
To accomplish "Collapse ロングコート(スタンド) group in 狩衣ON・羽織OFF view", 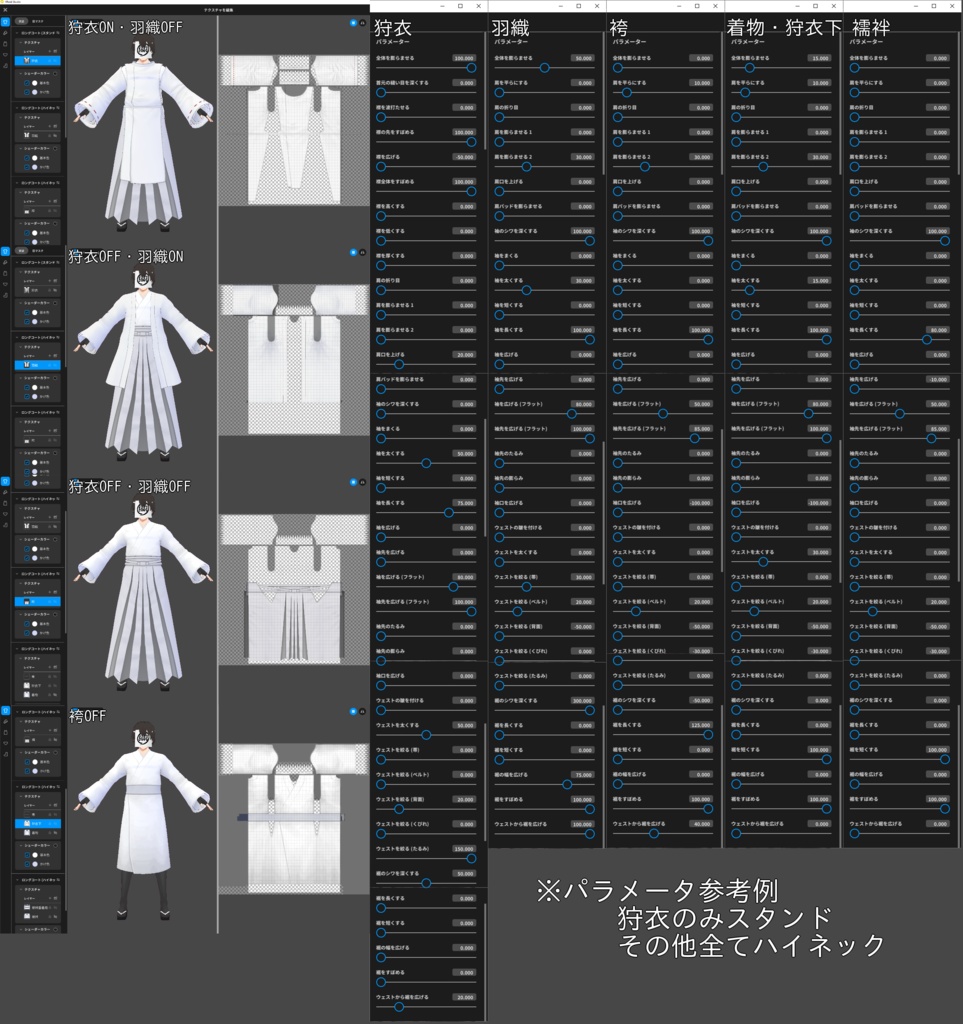I will coord(16,33).
